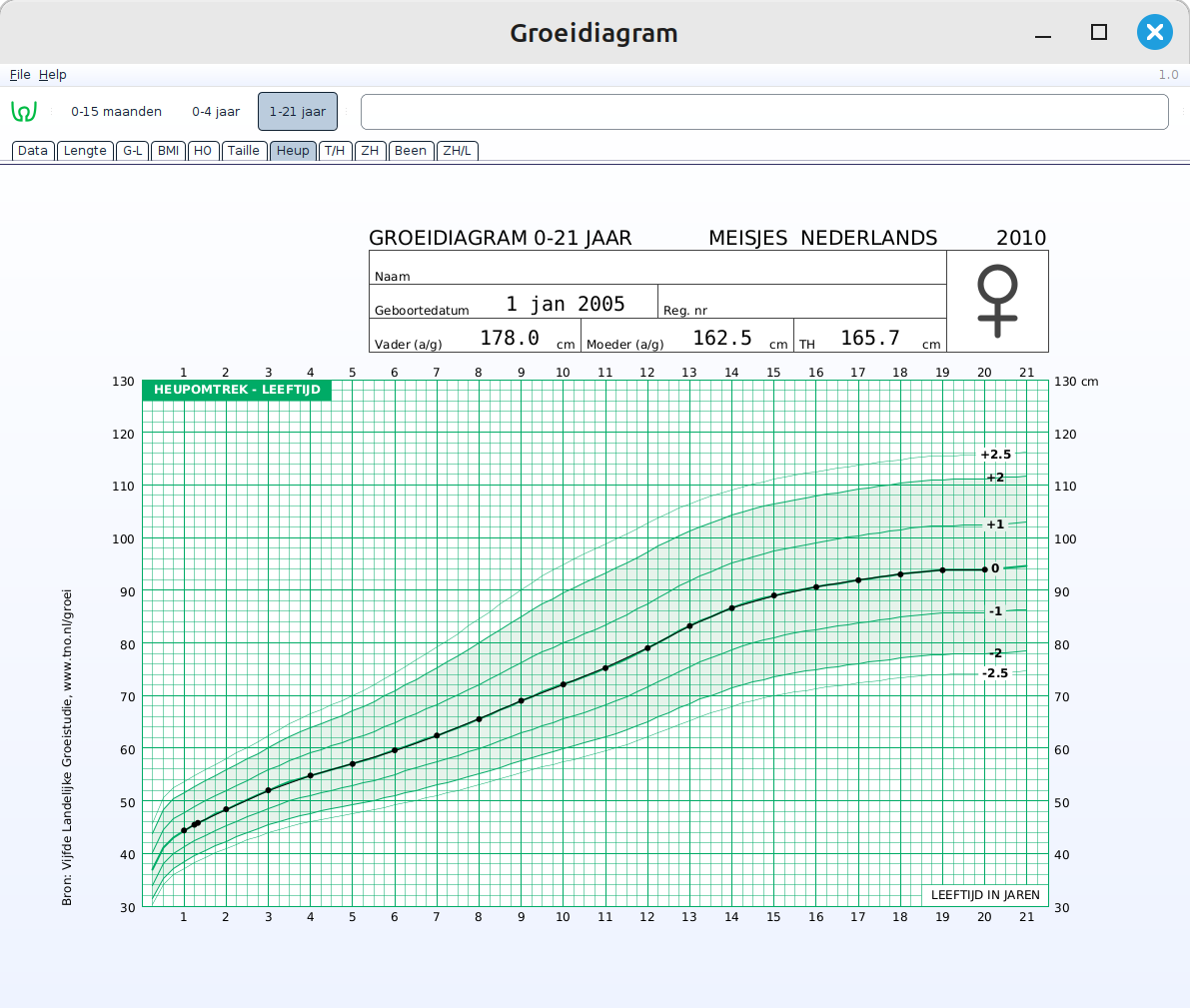Viewport: 1190px width, 1008px height.
Task: Switch to the T/H tab
Action: coord(335,151)
